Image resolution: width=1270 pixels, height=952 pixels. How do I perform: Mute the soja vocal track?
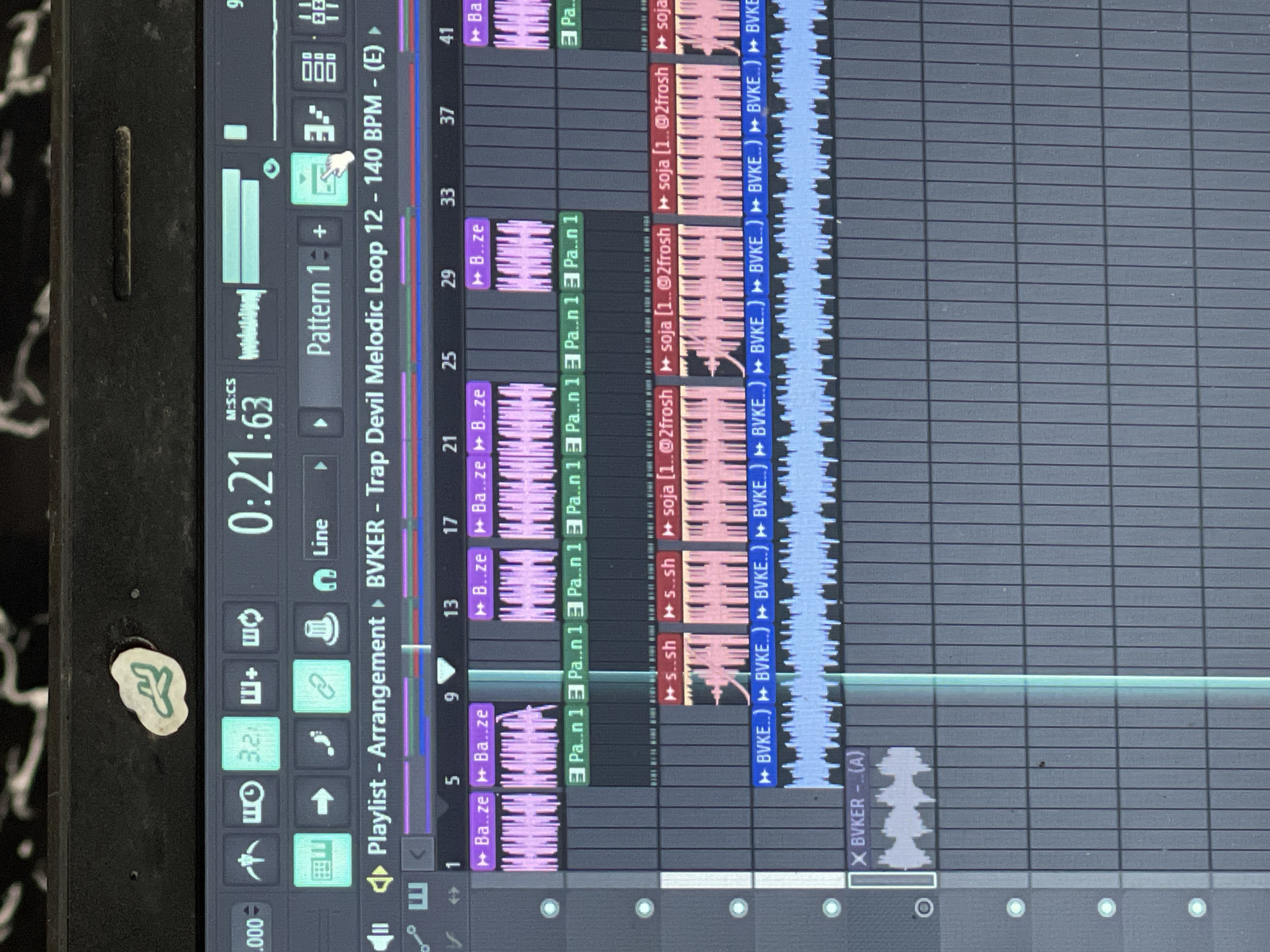tap(738, 908)
